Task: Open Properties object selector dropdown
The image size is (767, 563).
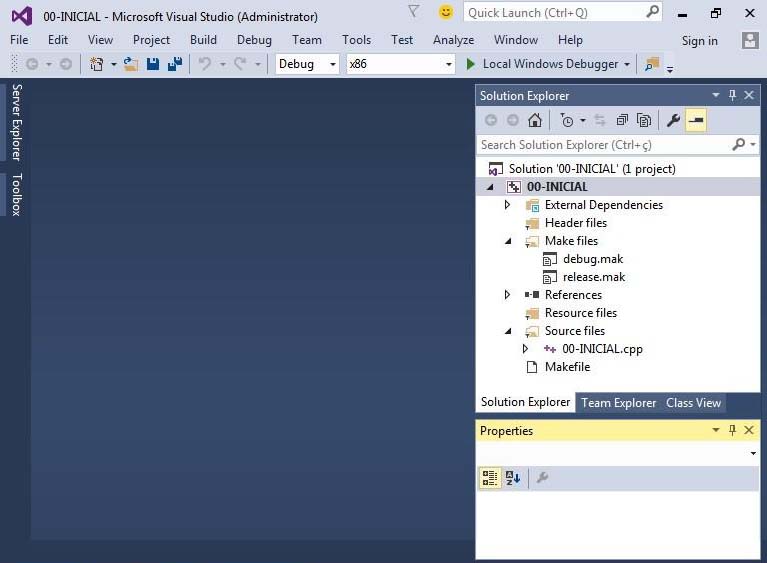Action: [753, 453]
